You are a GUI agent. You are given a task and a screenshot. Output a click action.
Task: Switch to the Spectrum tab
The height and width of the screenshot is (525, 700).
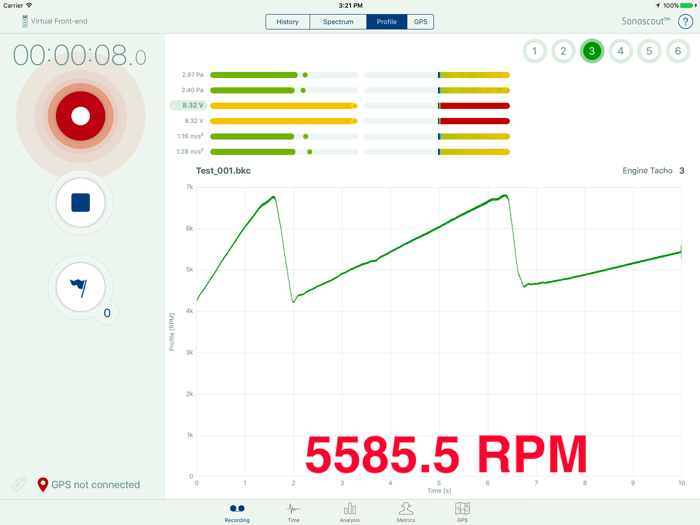338,21
